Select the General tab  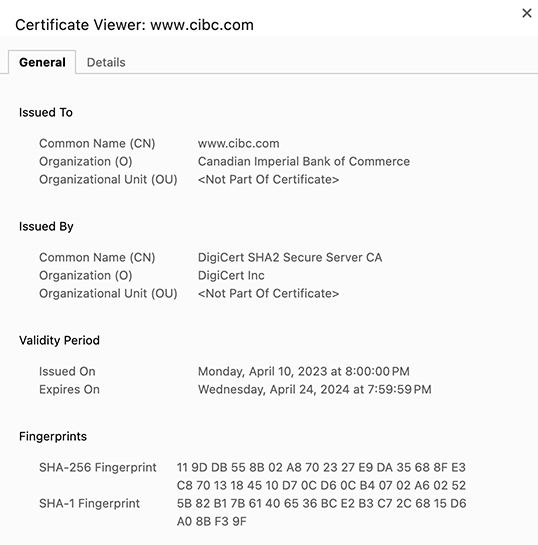(x=42, y=63)
